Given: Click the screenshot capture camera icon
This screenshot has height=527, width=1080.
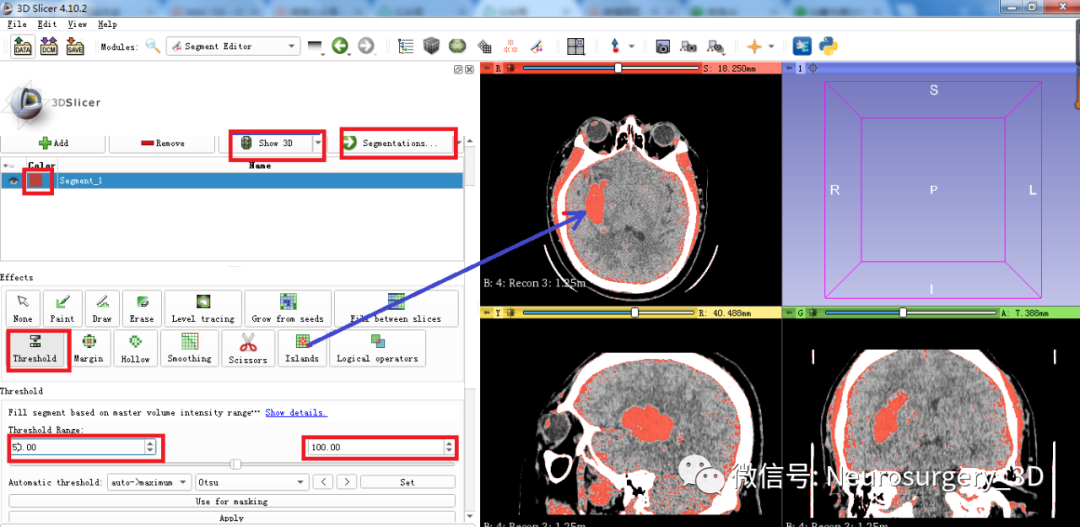Looking at the screenshot, I should (663, 46).
